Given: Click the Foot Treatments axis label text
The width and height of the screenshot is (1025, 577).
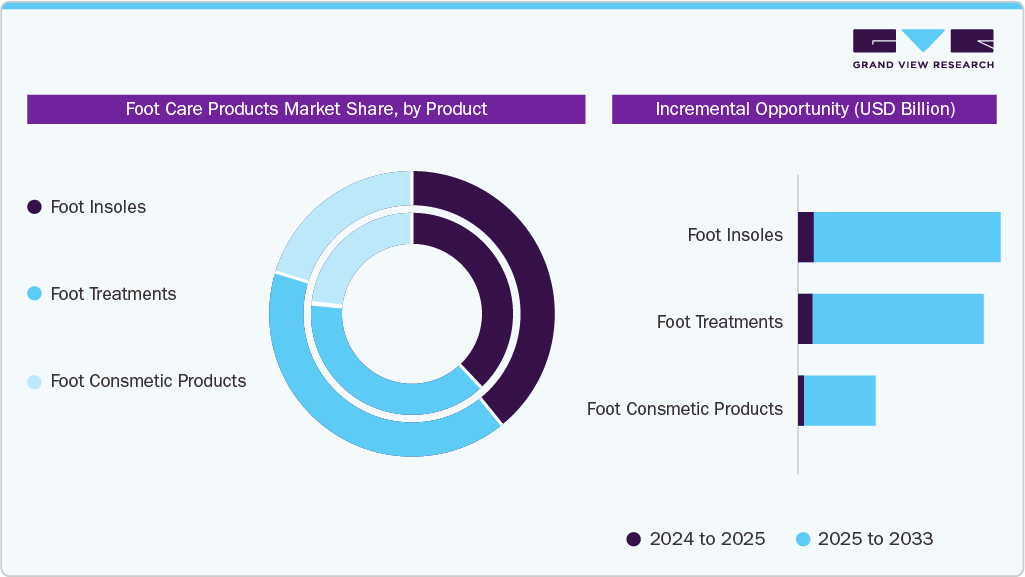Looking at the screenshot, I should click(x=718, y=322).
